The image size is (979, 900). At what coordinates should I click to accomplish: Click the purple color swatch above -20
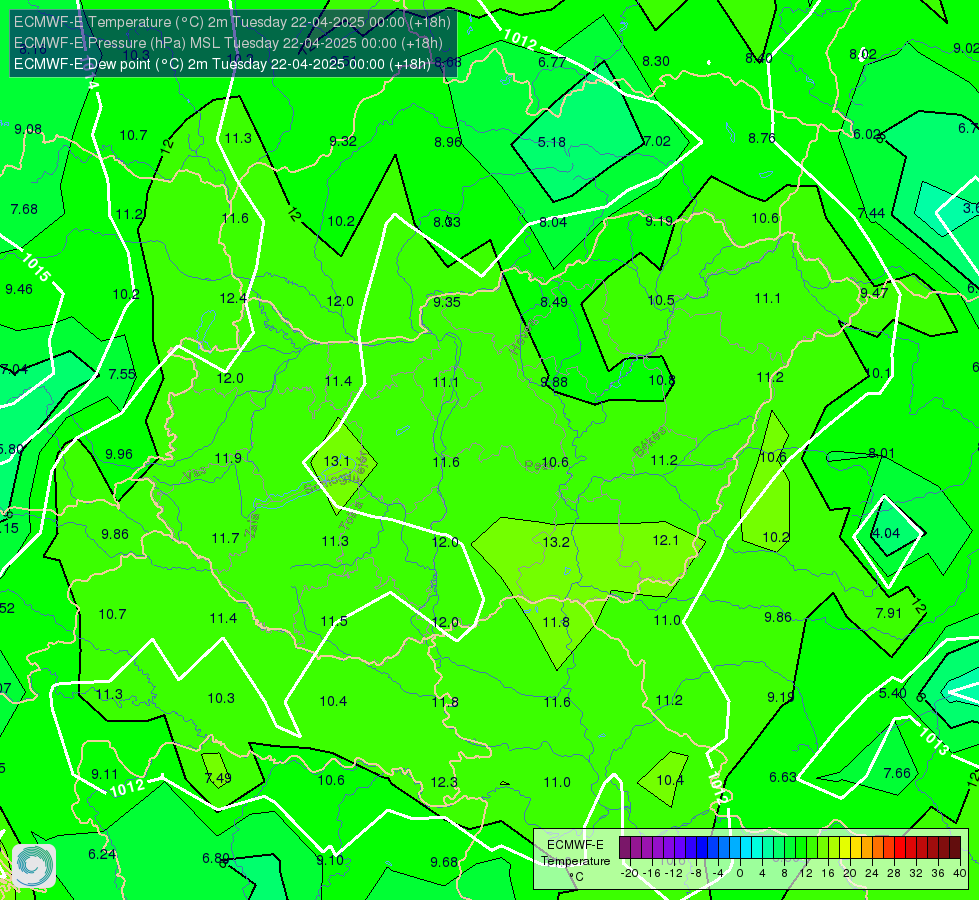point(625,848)
